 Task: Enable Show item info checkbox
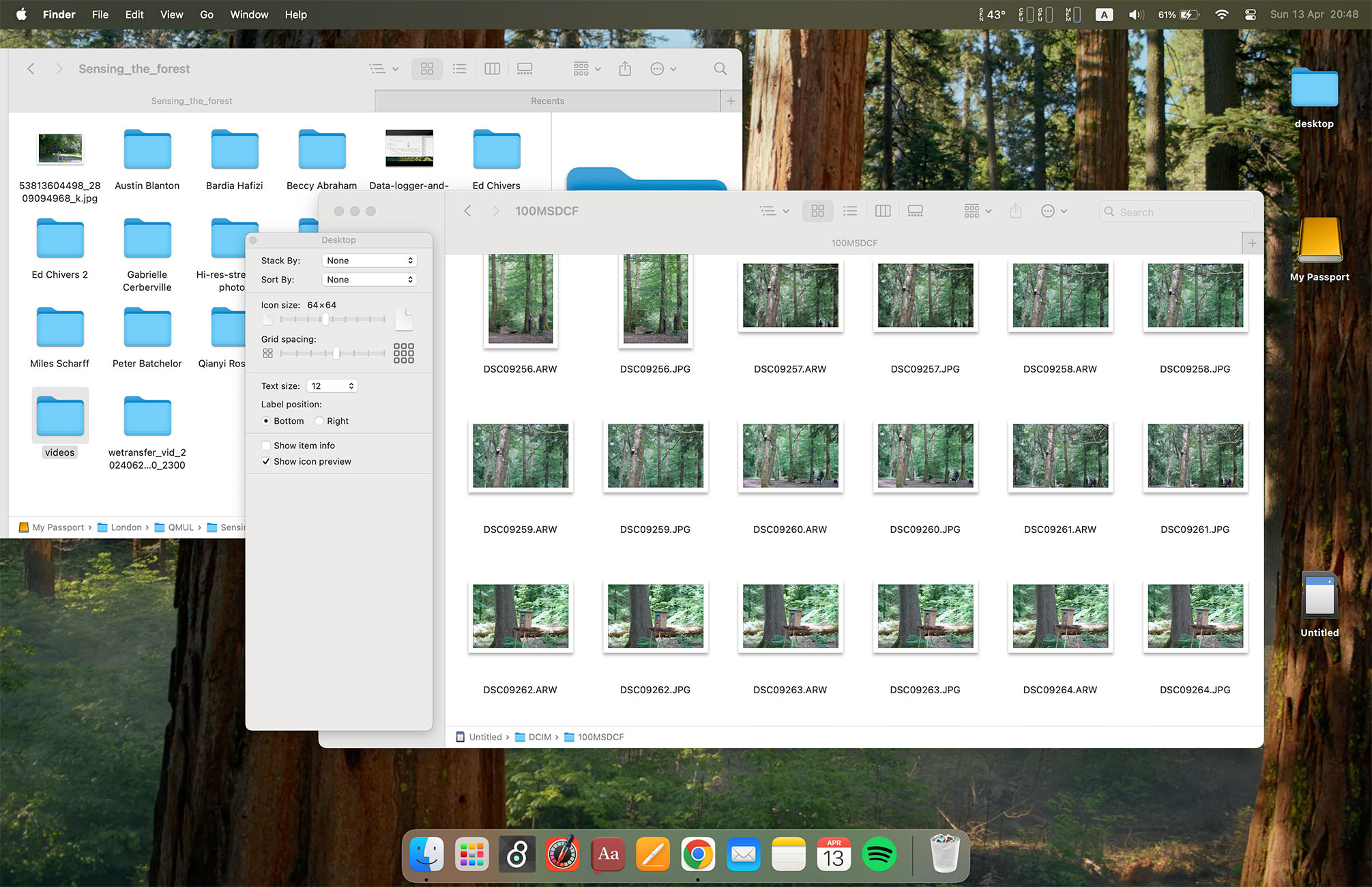[x=266, y=446]
